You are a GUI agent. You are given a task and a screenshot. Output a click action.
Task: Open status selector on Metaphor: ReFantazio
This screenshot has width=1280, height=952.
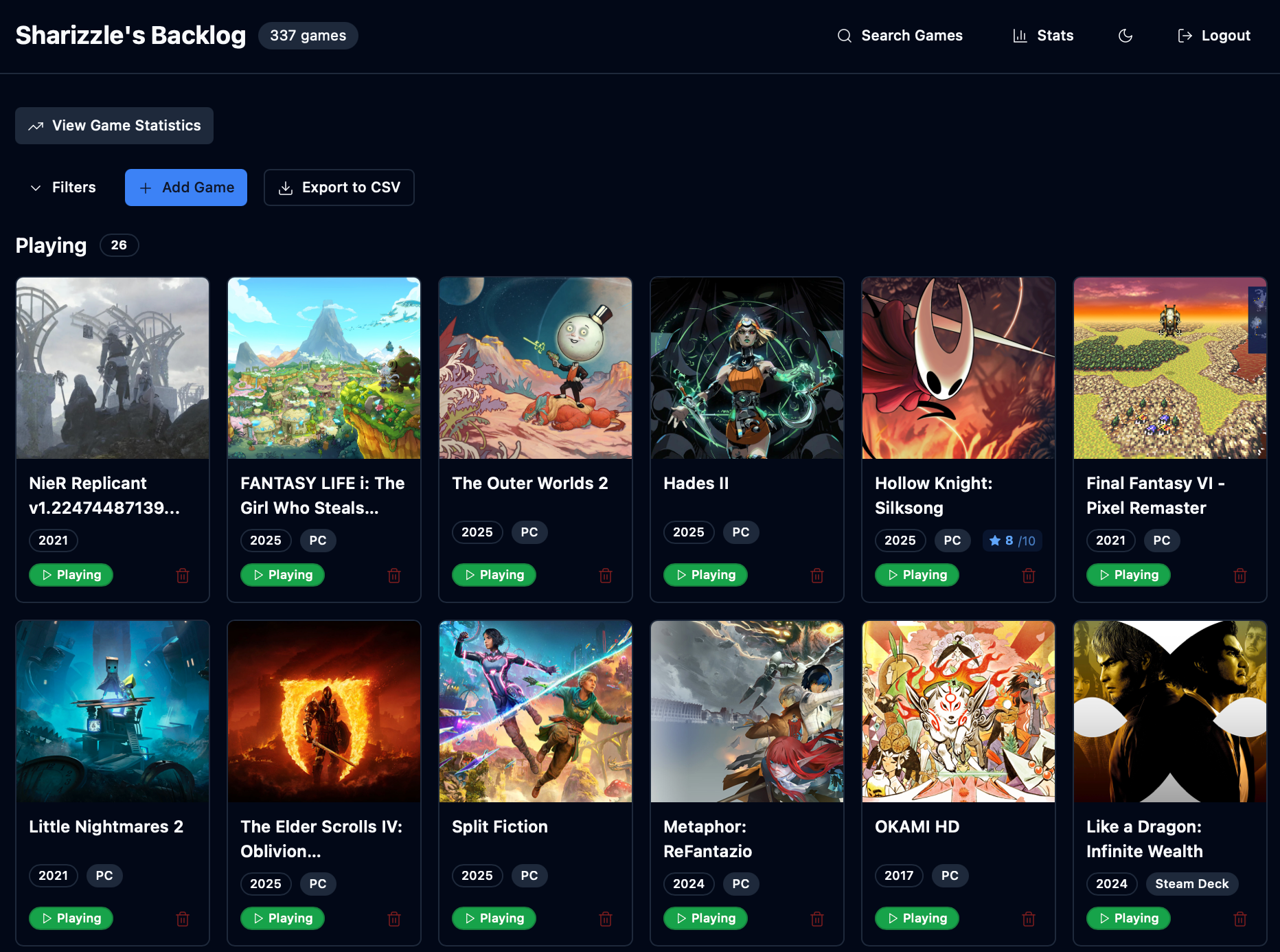point(705,918)
